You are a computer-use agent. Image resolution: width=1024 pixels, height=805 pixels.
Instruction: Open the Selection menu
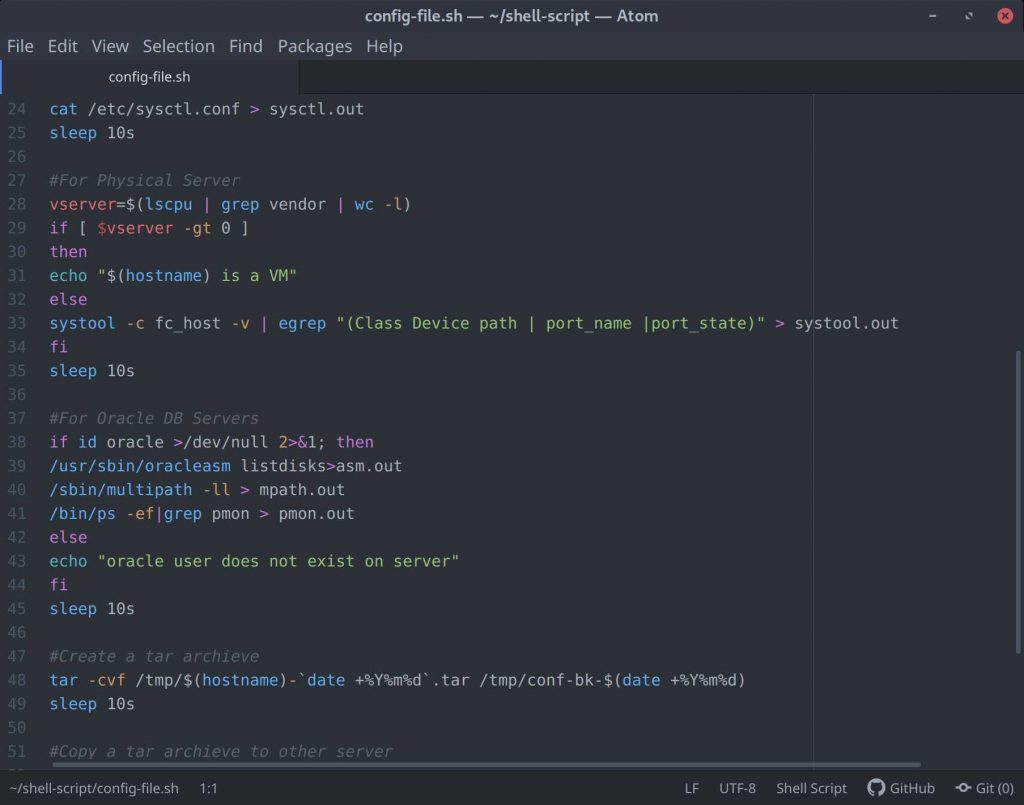[178, 46]
